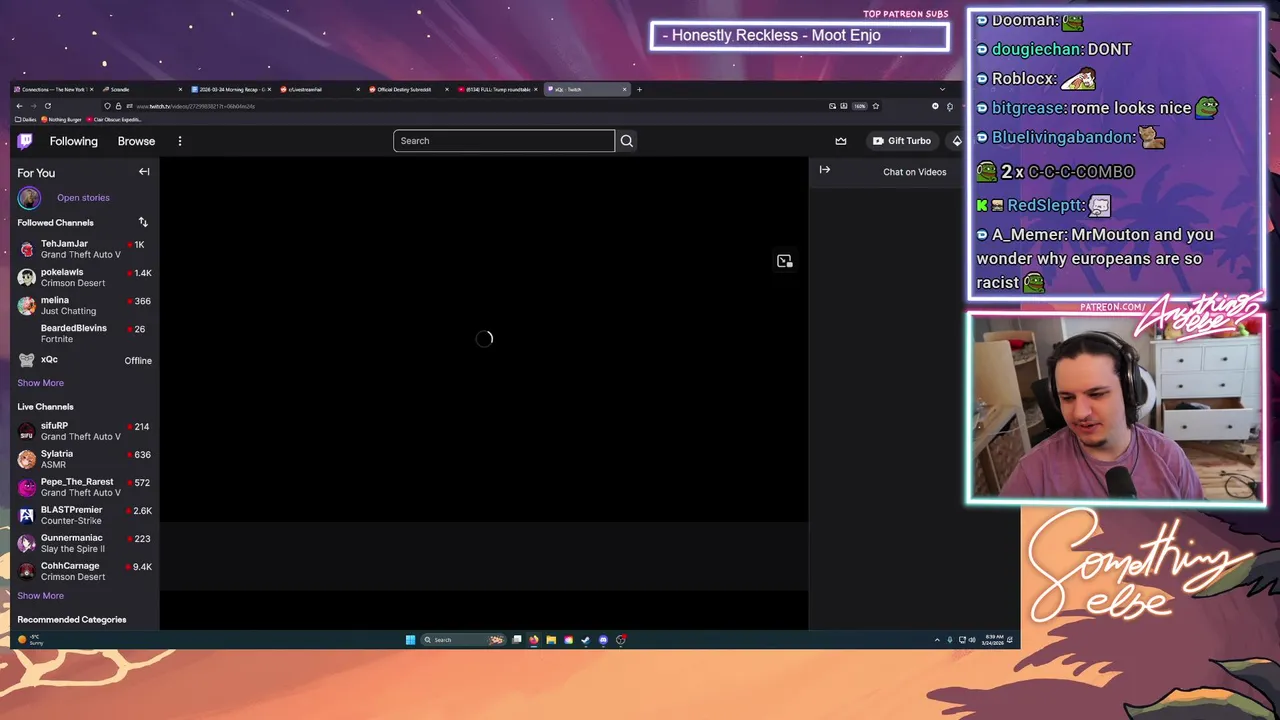Open the Prime loot crown icon

click(x=841, y=141)
